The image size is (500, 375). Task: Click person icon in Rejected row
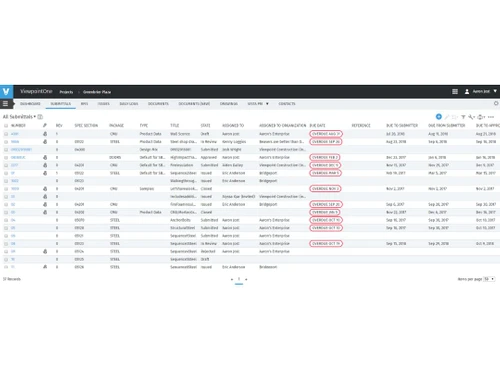(45, 251)
